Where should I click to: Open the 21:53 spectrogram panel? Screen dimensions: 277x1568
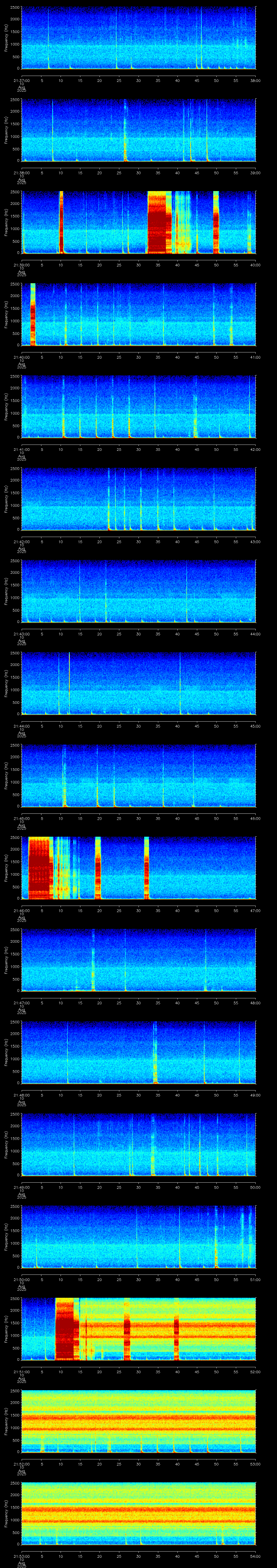[x=138, y=1514]
